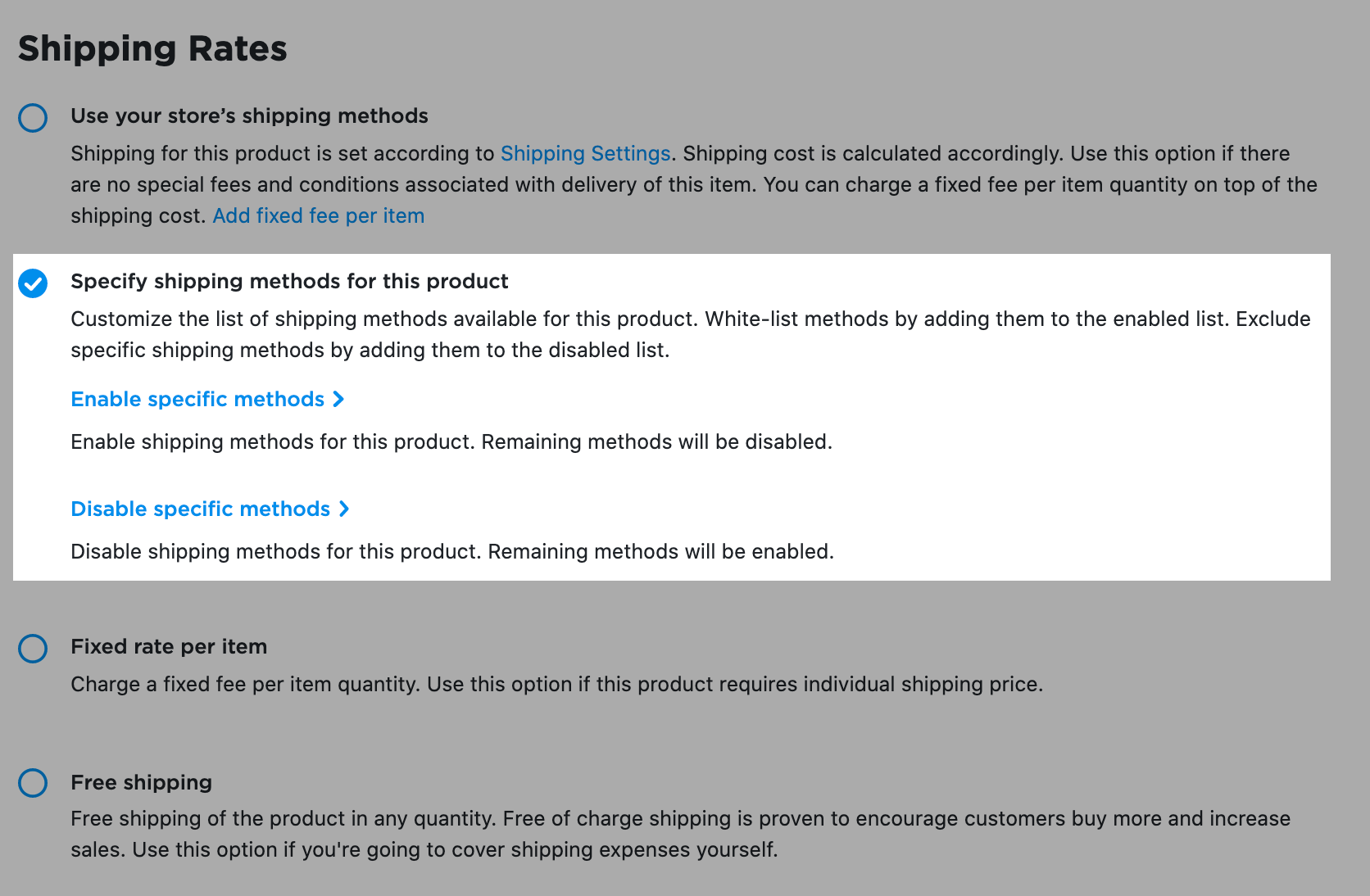
Task: Choose the Fixed rate per item radio button
Action: (33, 649)
